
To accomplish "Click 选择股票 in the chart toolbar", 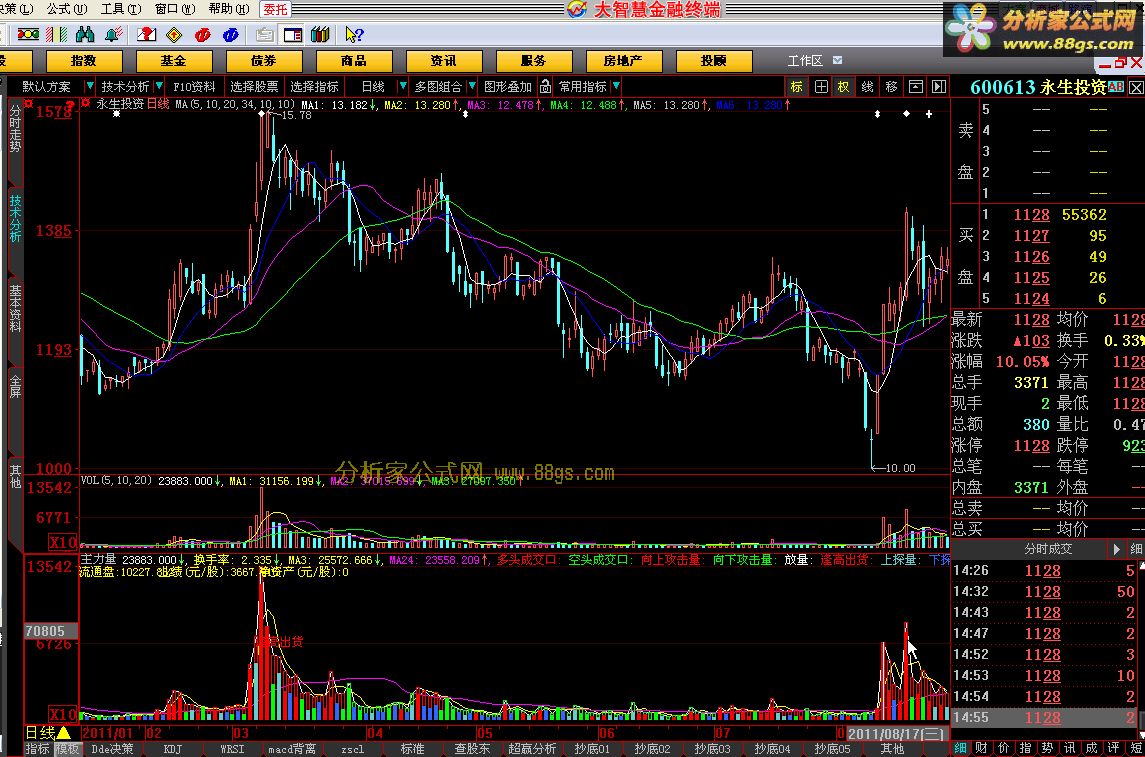I will (254, 87).
